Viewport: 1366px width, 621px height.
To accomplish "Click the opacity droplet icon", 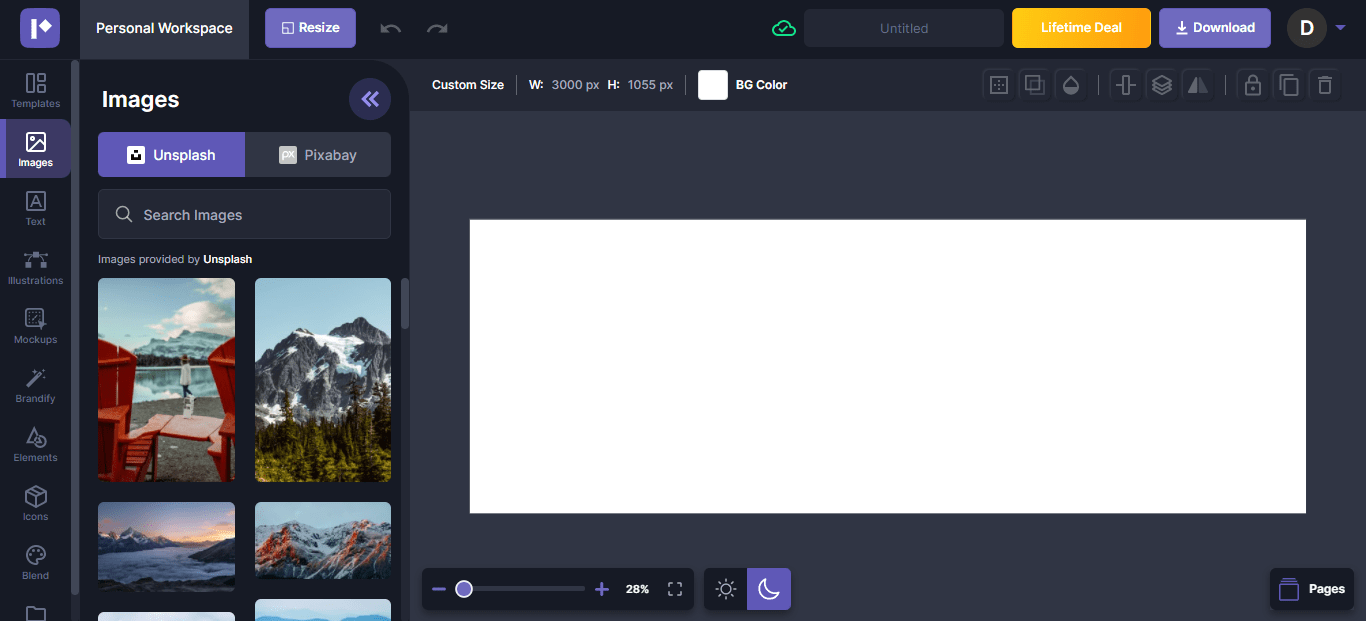I will click(x=1071, y=85).
